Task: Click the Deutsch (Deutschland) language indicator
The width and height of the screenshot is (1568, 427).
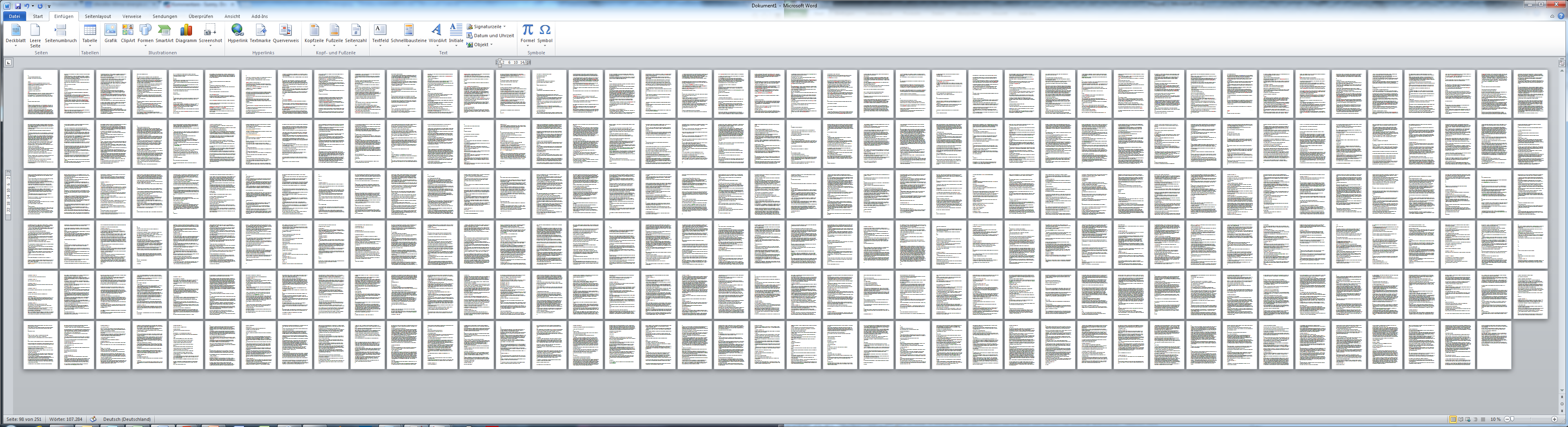Action: click(127, 419)
